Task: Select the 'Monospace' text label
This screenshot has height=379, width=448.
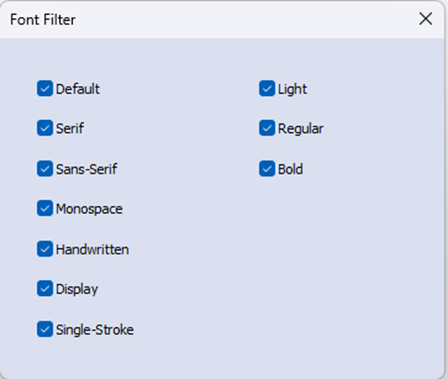Action: coord(89,209)
